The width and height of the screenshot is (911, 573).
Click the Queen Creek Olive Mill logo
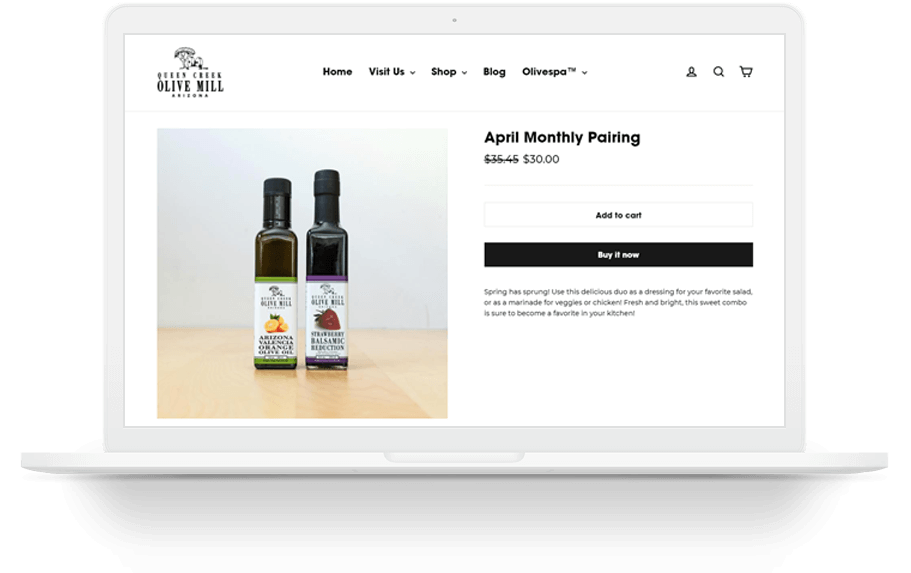[x=190, y=72]
